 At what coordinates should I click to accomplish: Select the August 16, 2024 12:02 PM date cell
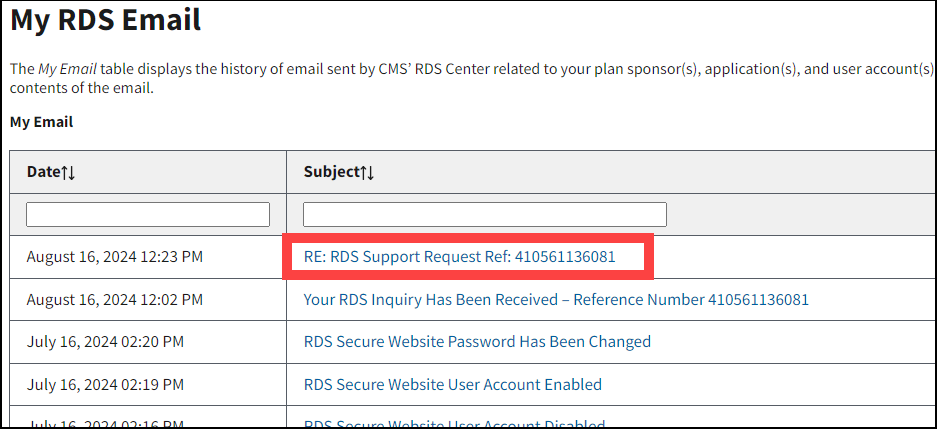pyautogui.click(x=115, y=299)
